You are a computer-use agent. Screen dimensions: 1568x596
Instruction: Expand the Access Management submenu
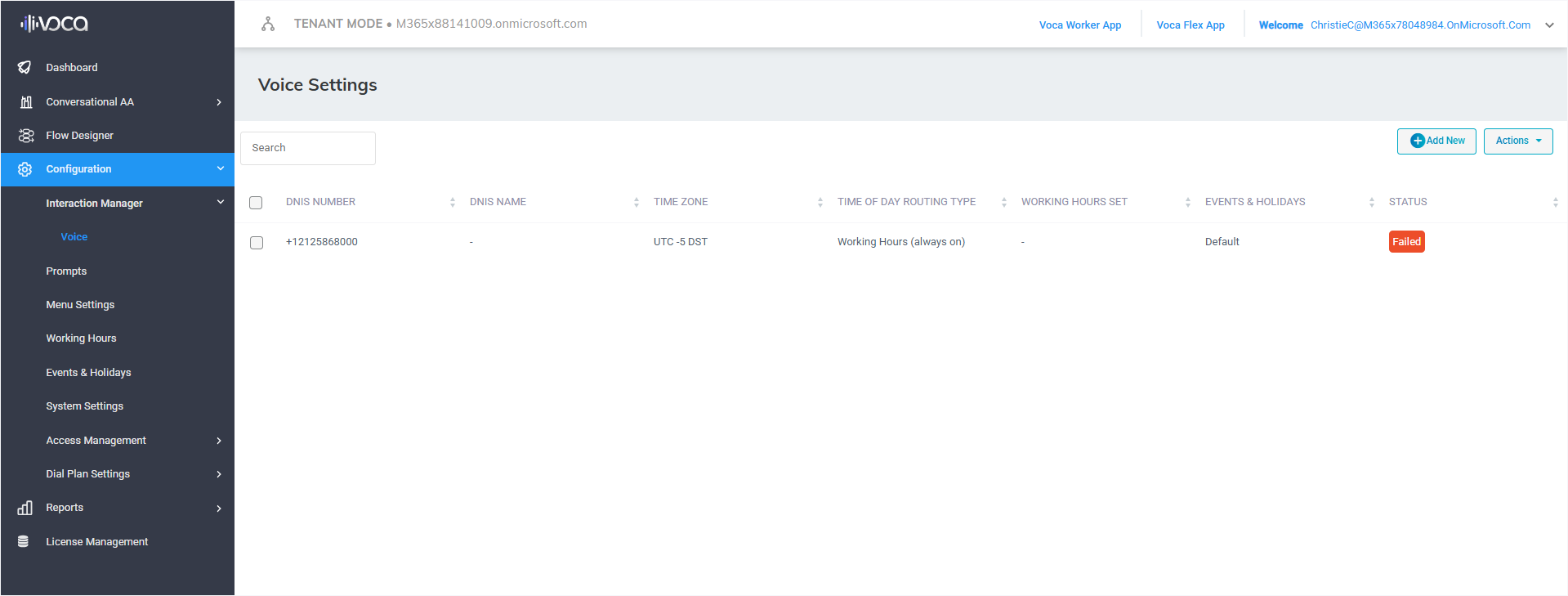pos(218,441)
